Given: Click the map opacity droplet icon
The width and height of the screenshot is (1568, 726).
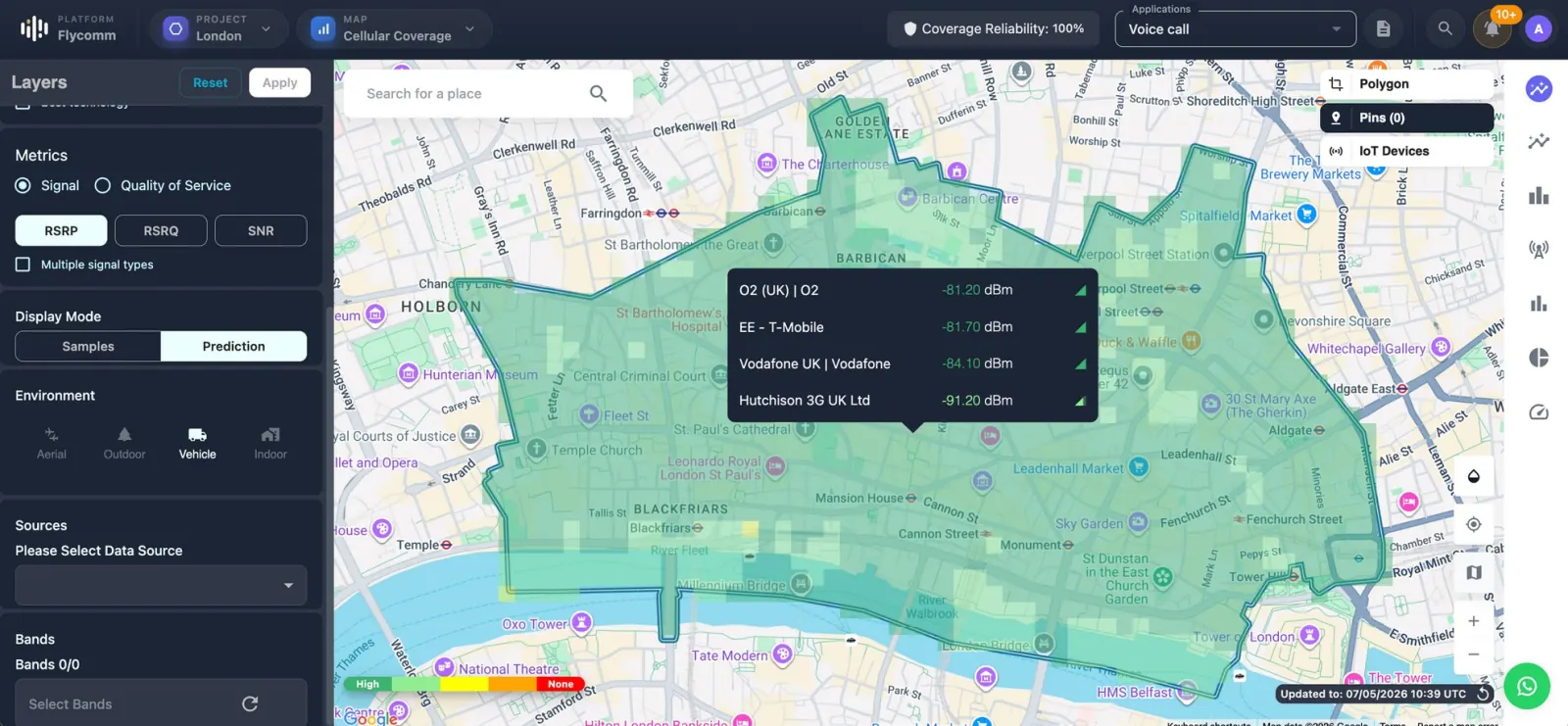Looking at the screenshot, I should (1473, 476).
